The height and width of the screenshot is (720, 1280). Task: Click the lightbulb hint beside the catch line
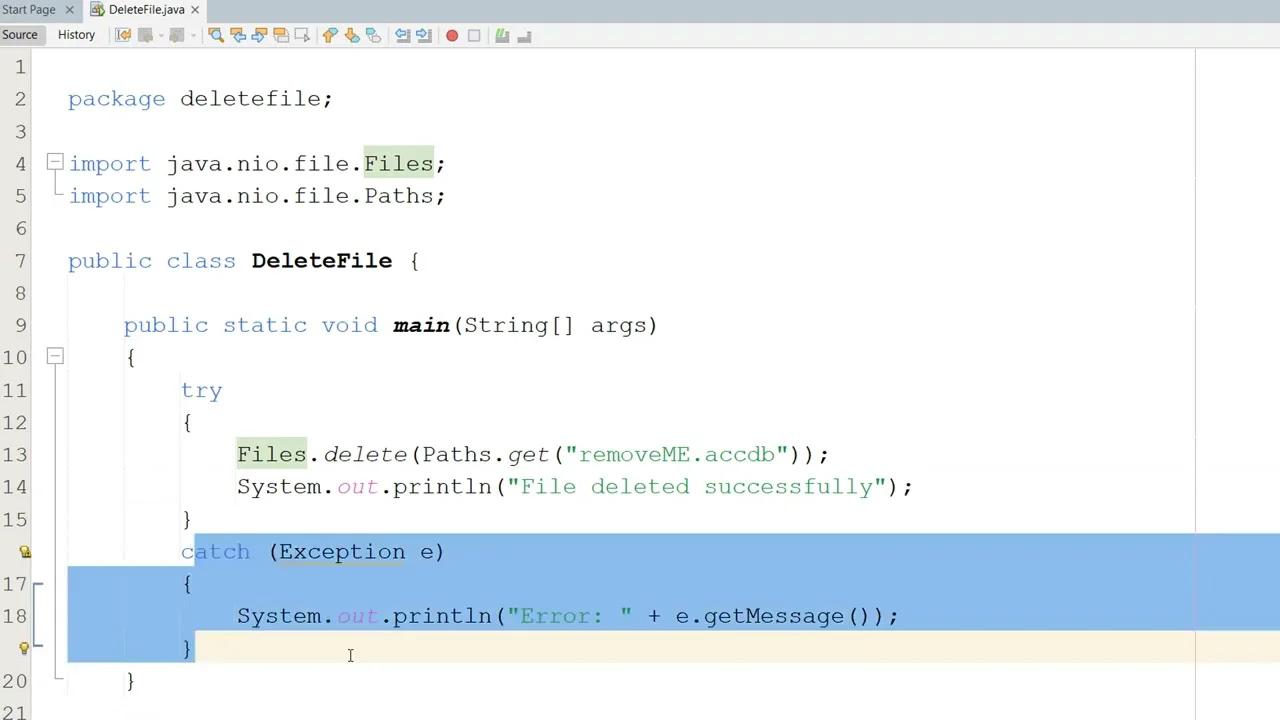(x=24, y=551)
